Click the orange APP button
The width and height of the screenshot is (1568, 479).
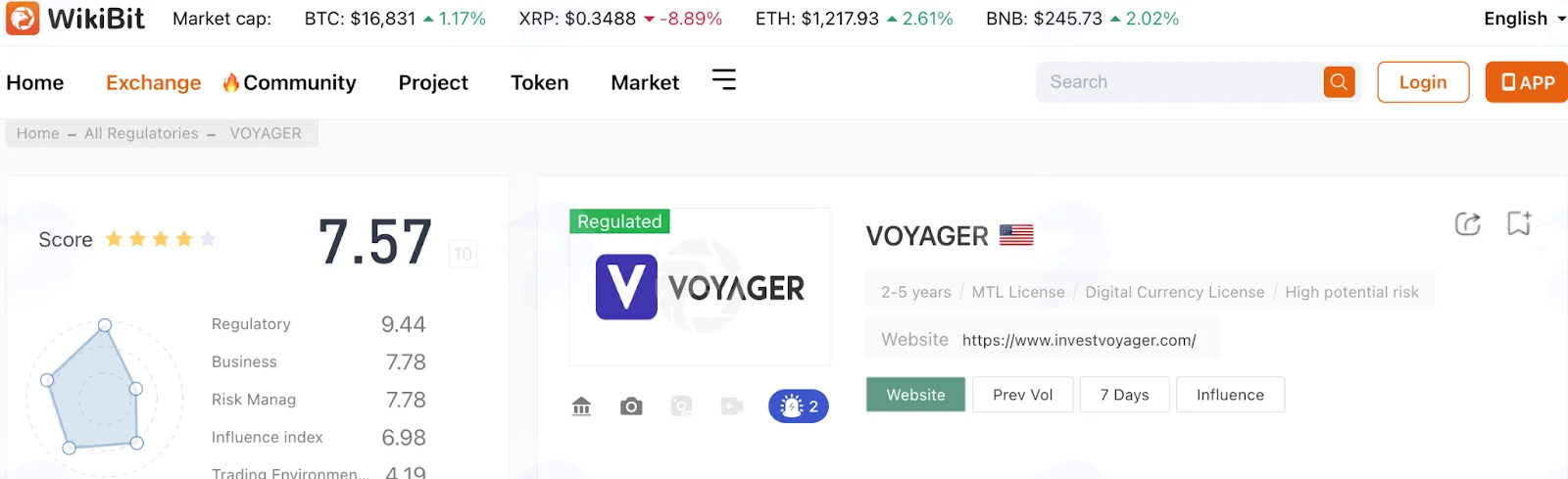coord(1527,82)
